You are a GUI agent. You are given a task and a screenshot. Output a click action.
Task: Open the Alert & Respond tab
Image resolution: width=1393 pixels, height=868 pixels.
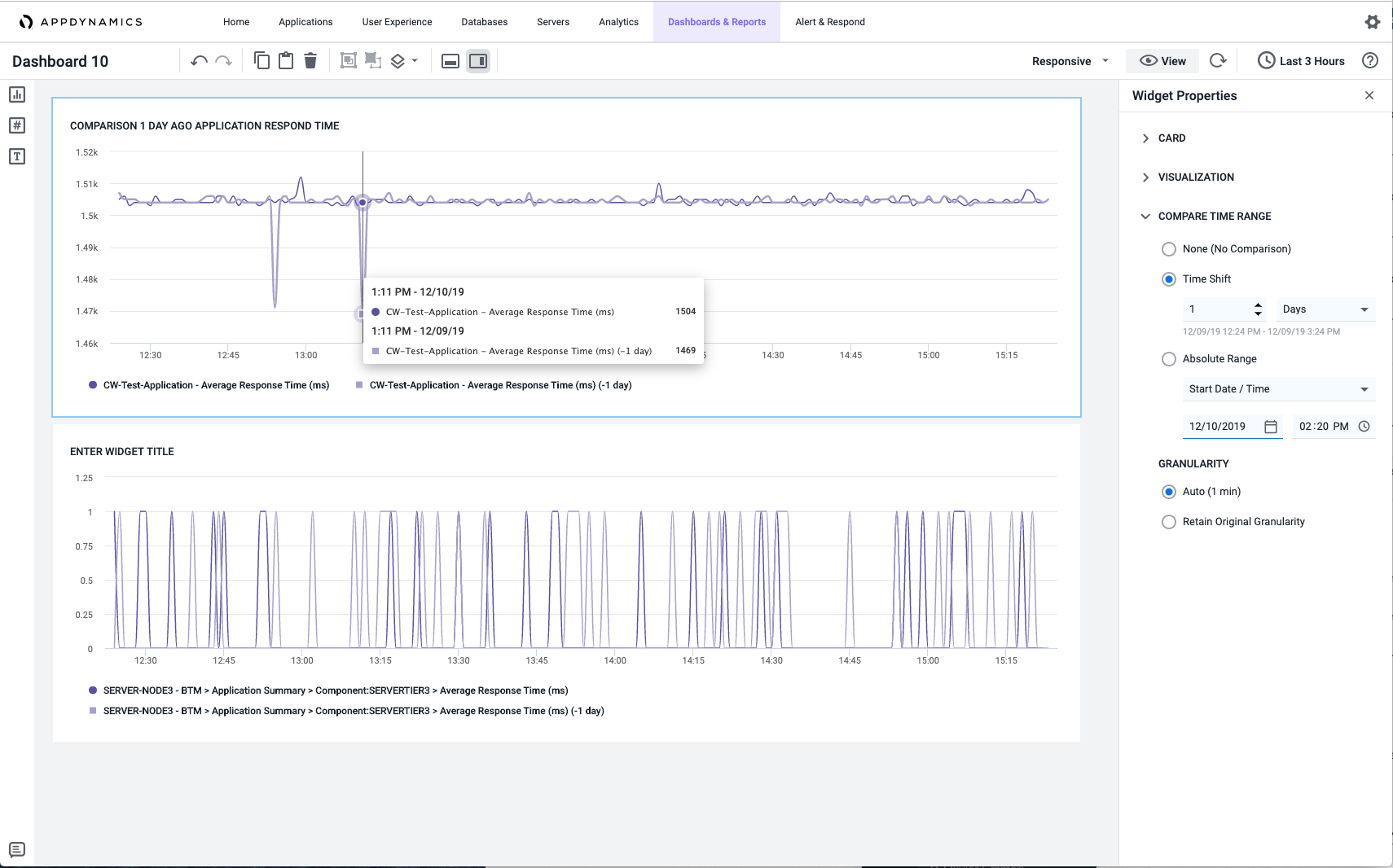(830, 22)
